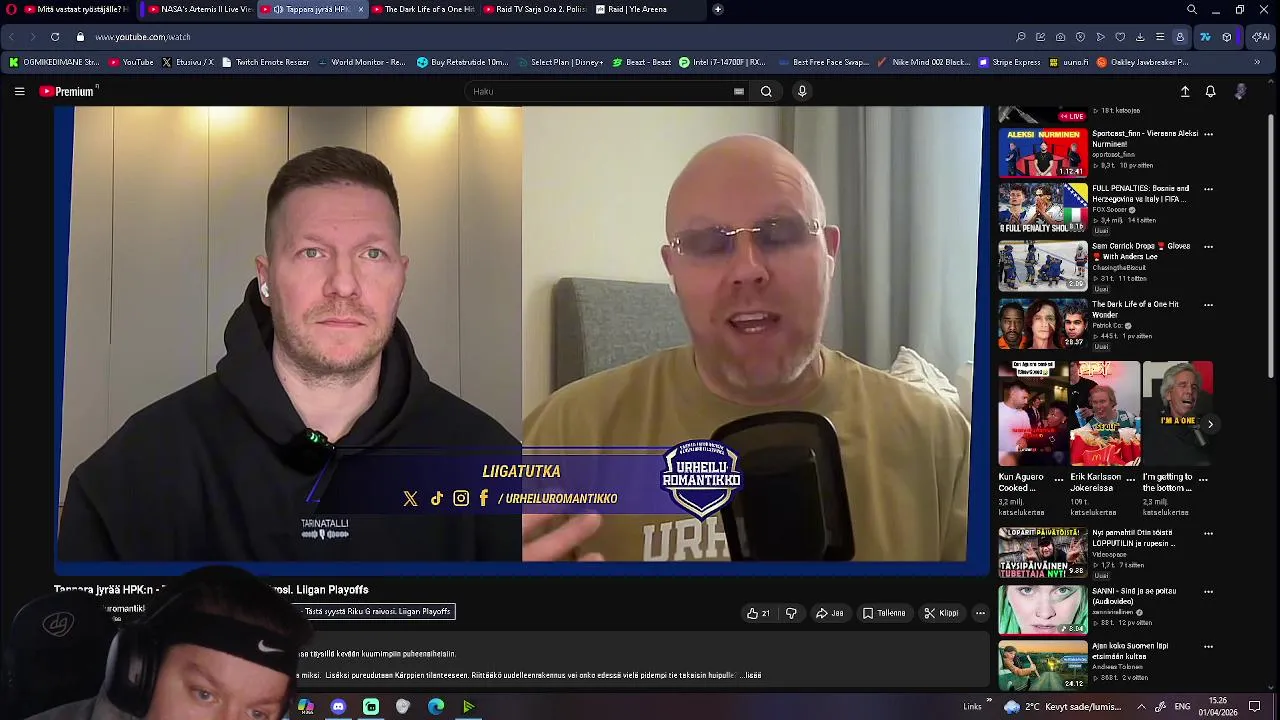Open options for Kun Aguero short
This screenshot has height=720, width=1280.
pyautogui.click(x=1059, y=478)
